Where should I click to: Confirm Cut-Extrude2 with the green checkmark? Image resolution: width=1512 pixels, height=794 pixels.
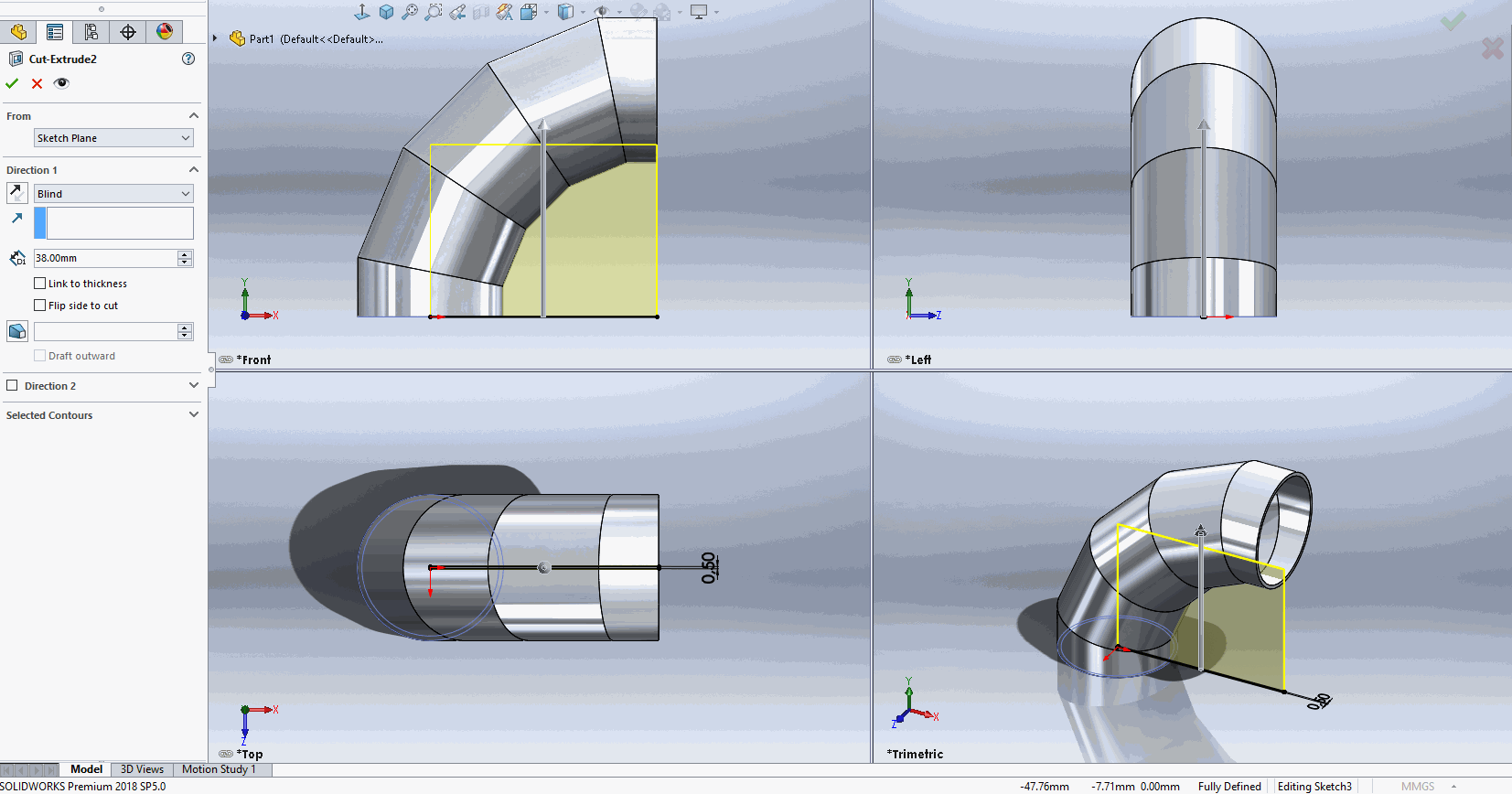coord(12,83)
